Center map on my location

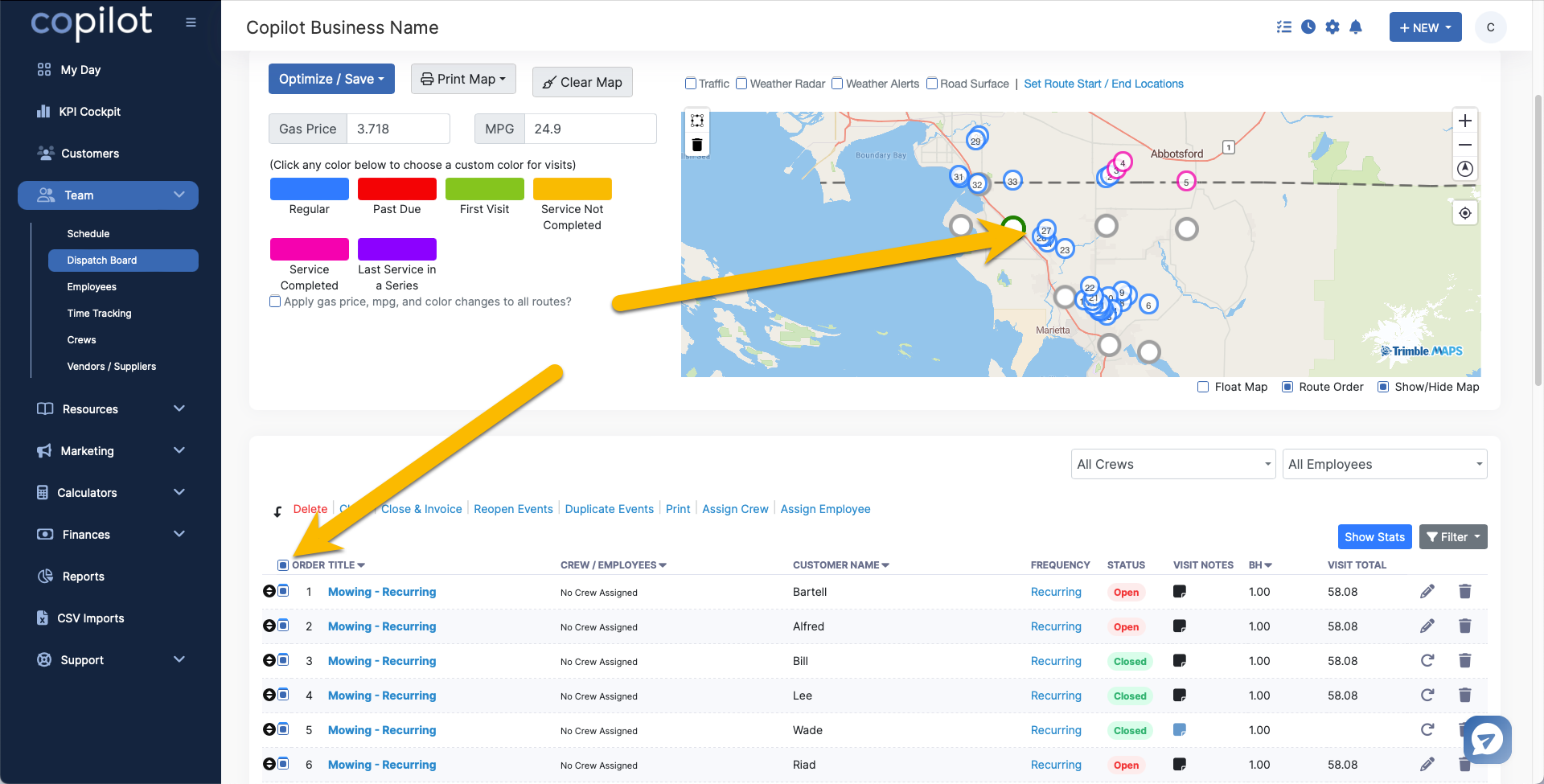(1465, 213)
